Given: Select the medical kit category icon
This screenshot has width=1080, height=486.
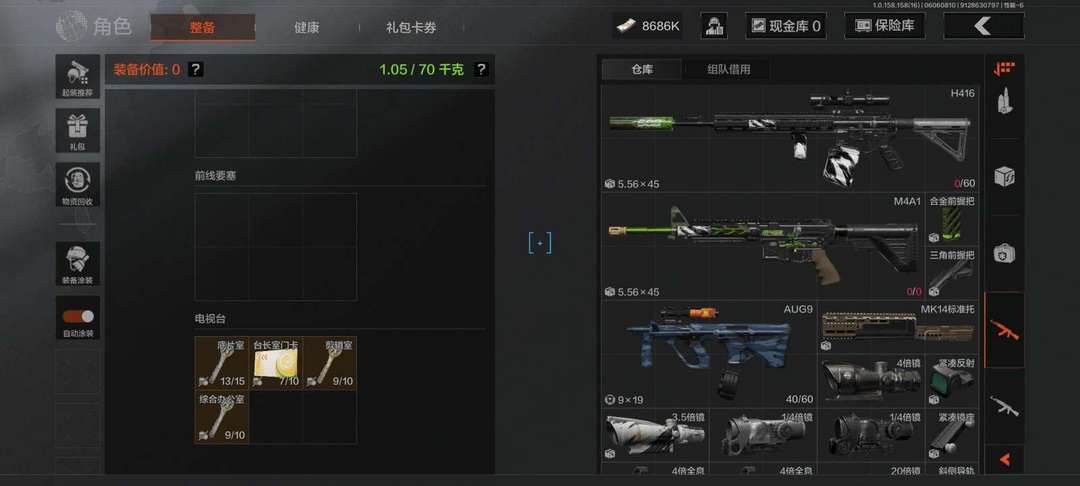Looking at the screenshot, I should (1004, 254).
